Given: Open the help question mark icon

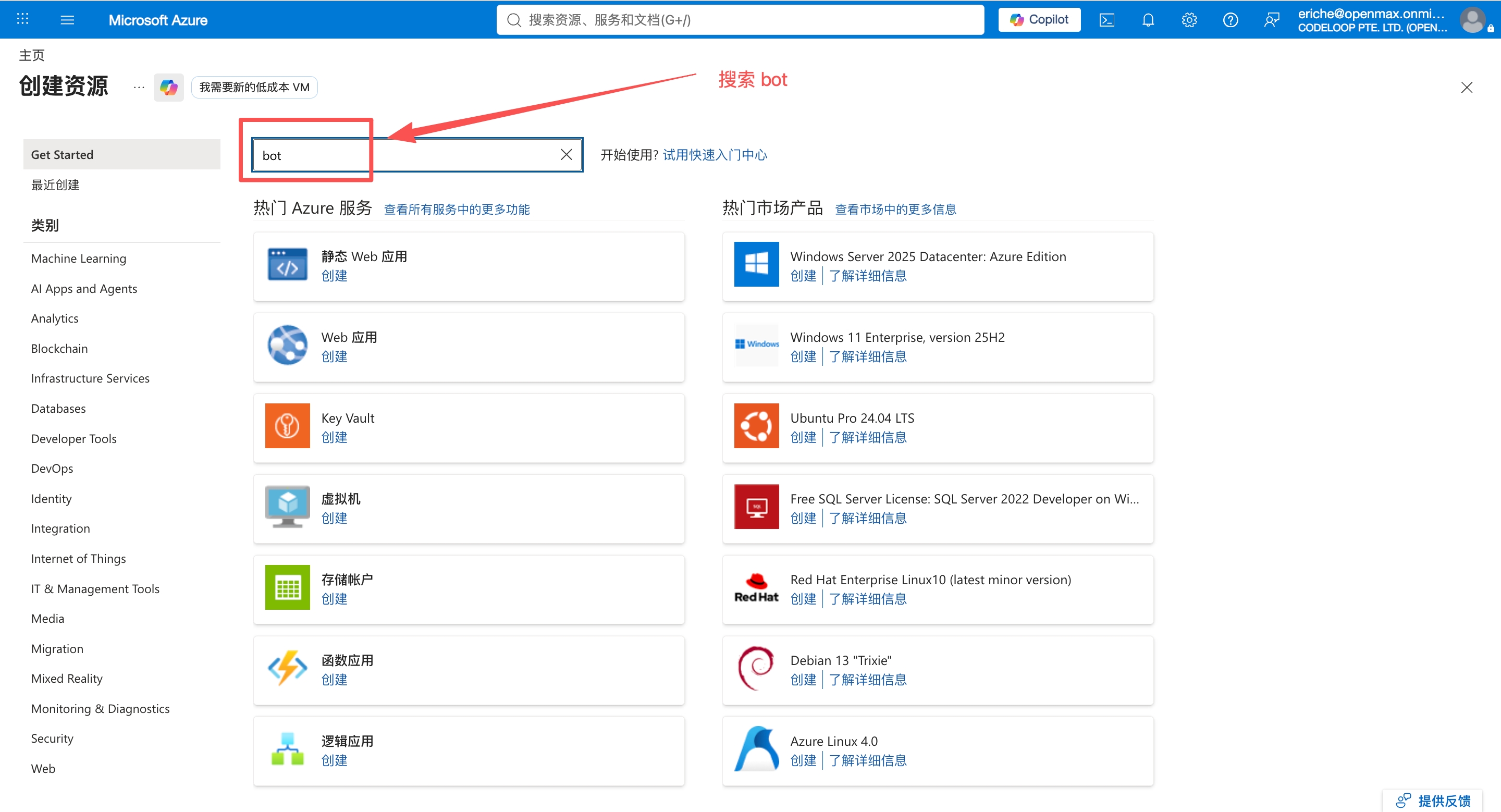Looking at the screenshot, I should [x=1230, y=20].
